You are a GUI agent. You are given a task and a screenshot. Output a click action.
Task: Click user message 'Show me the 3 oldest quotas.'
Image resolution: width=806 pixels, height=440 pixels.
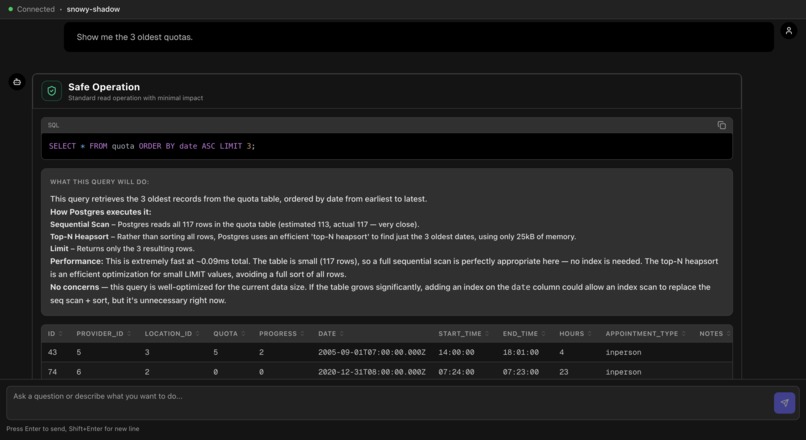pyautogui.click(x=134, y=37)
